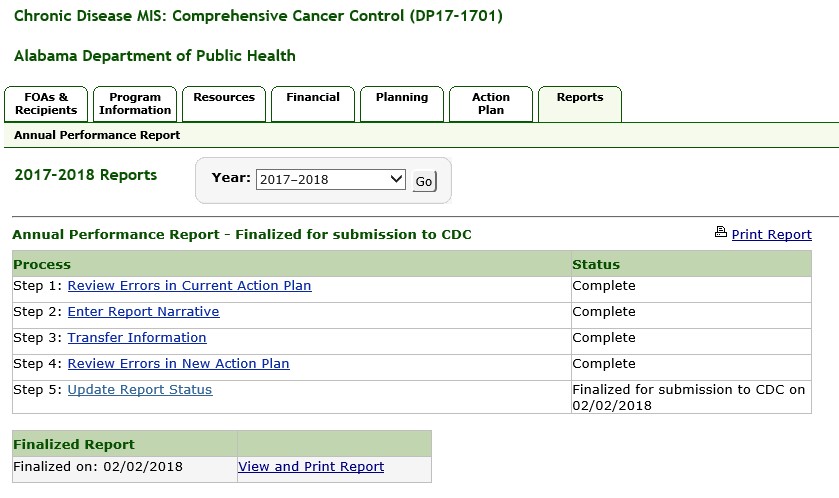
Task: Open the Planning tab
Action: (402, 98)
